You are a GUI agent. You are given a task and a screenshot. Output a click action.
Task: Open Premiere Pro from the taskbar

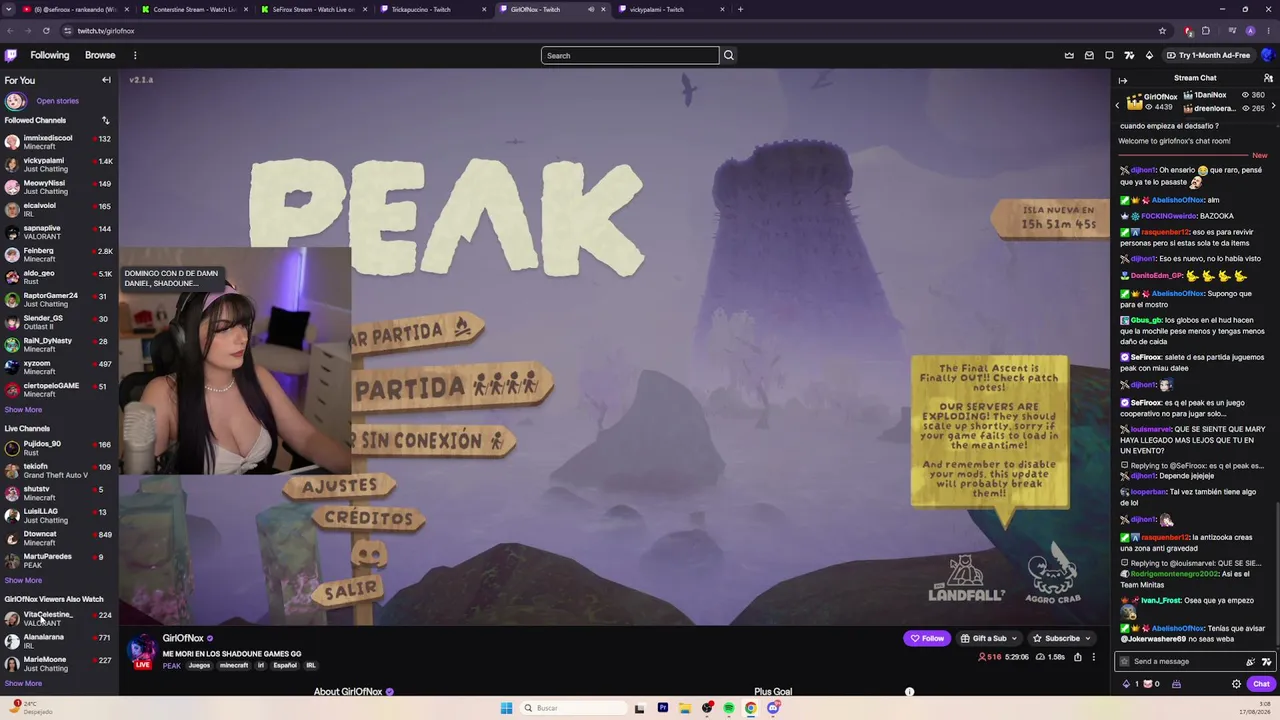tap(662, 708)
